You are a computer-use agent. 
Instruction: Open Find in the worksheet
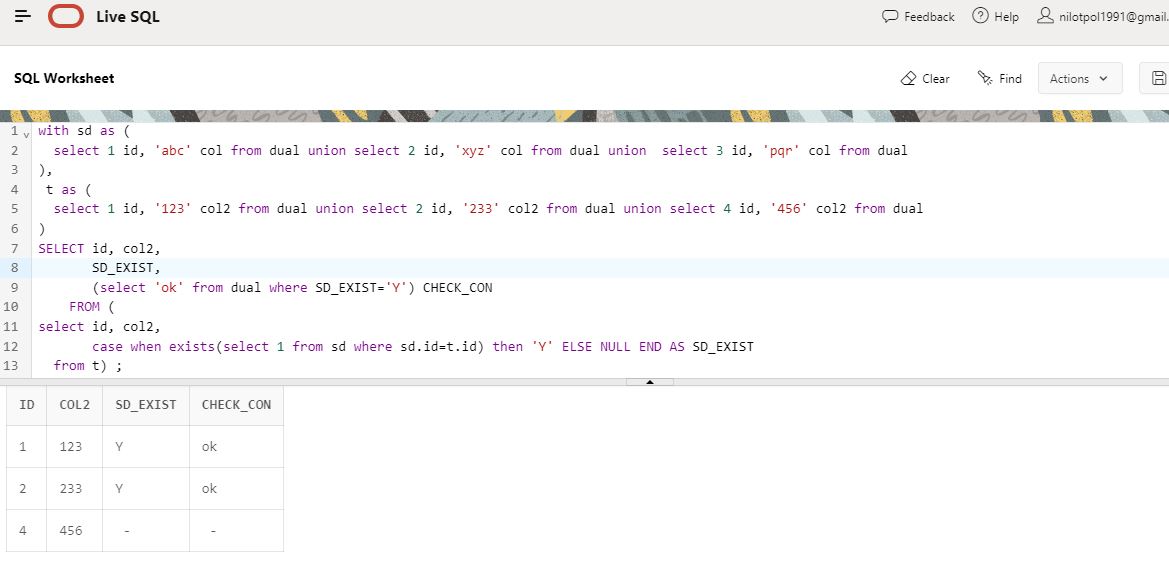point(999,78)
